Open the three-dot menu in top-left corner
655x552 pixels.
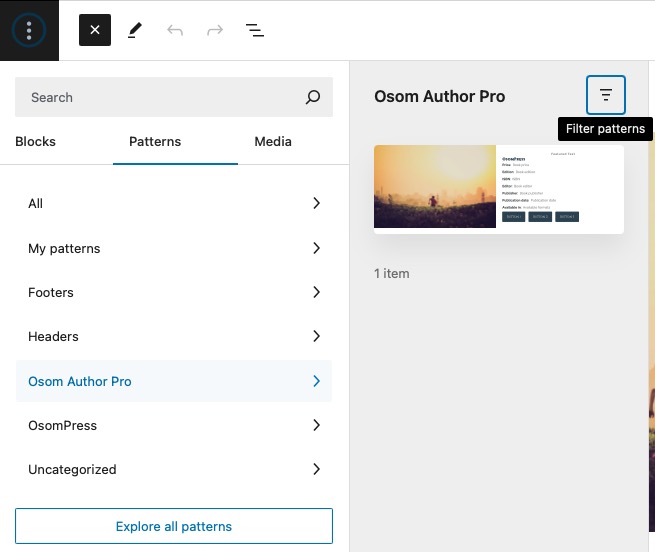coord(29,30)
